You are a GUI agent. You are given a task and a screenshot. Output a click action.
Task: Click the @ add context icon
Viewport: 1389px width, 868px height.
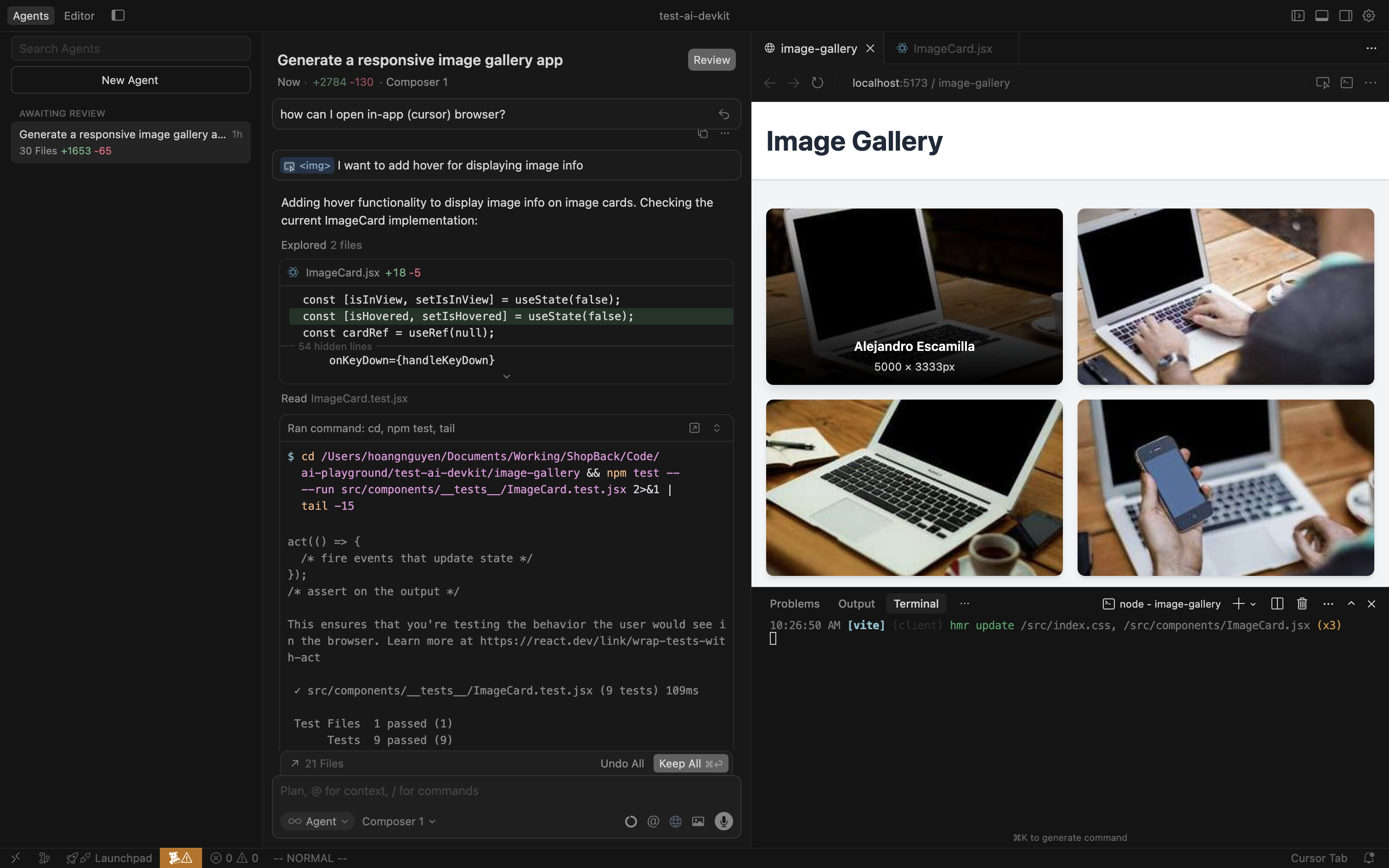[653, 821]
